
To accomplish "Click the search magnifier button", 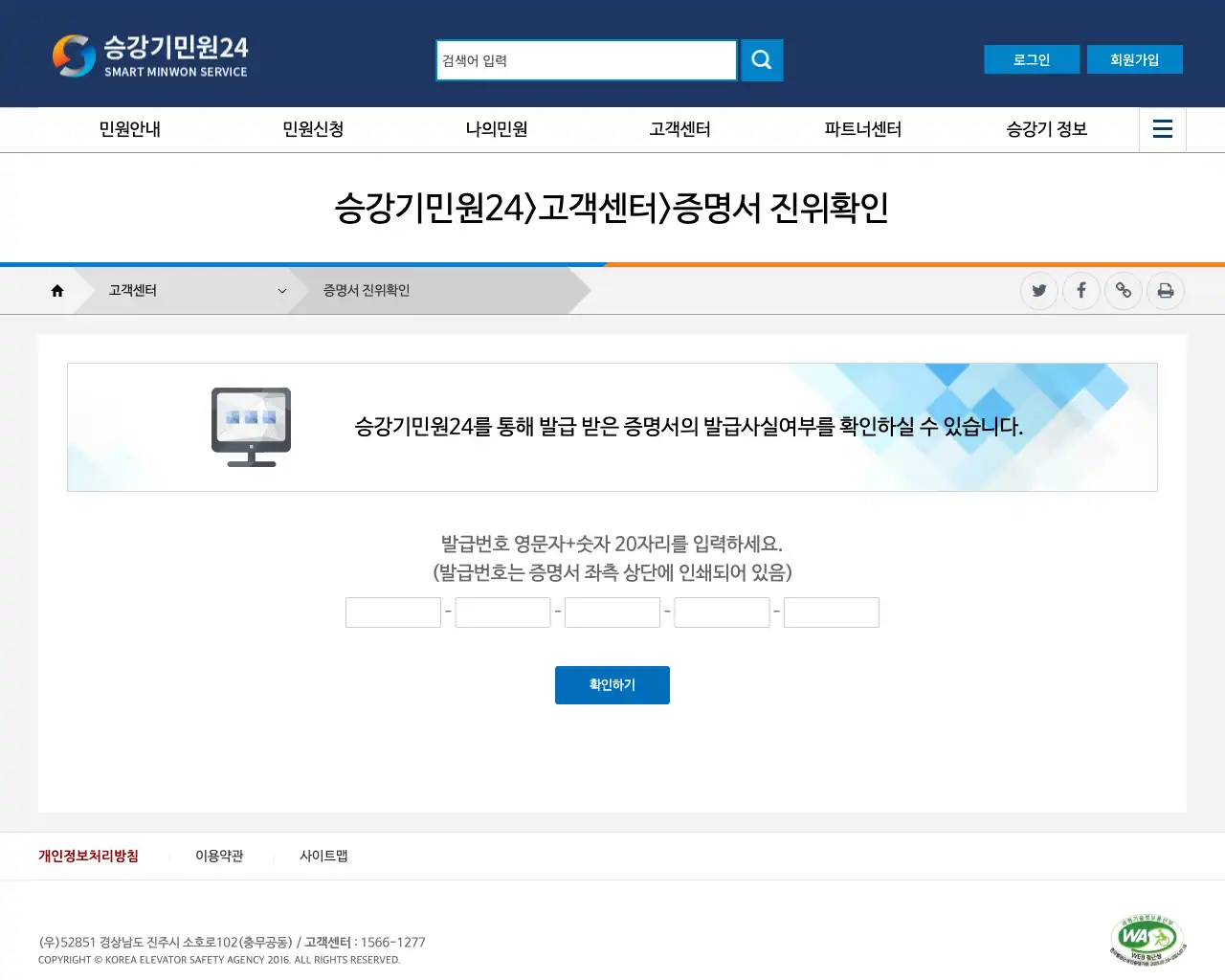I will point(762,60).
